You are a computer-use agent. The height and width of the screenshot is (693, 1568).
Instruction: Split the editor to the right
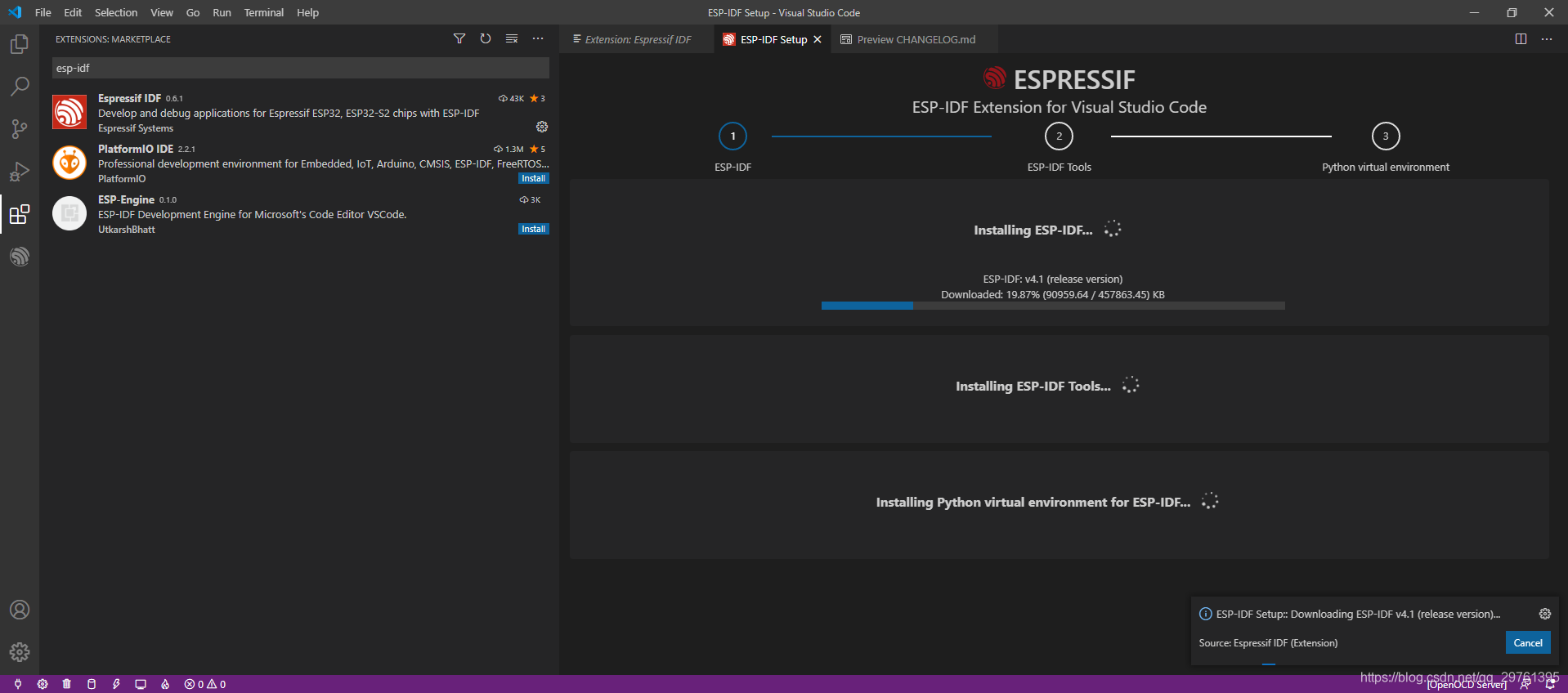(x=1521, y=39)
